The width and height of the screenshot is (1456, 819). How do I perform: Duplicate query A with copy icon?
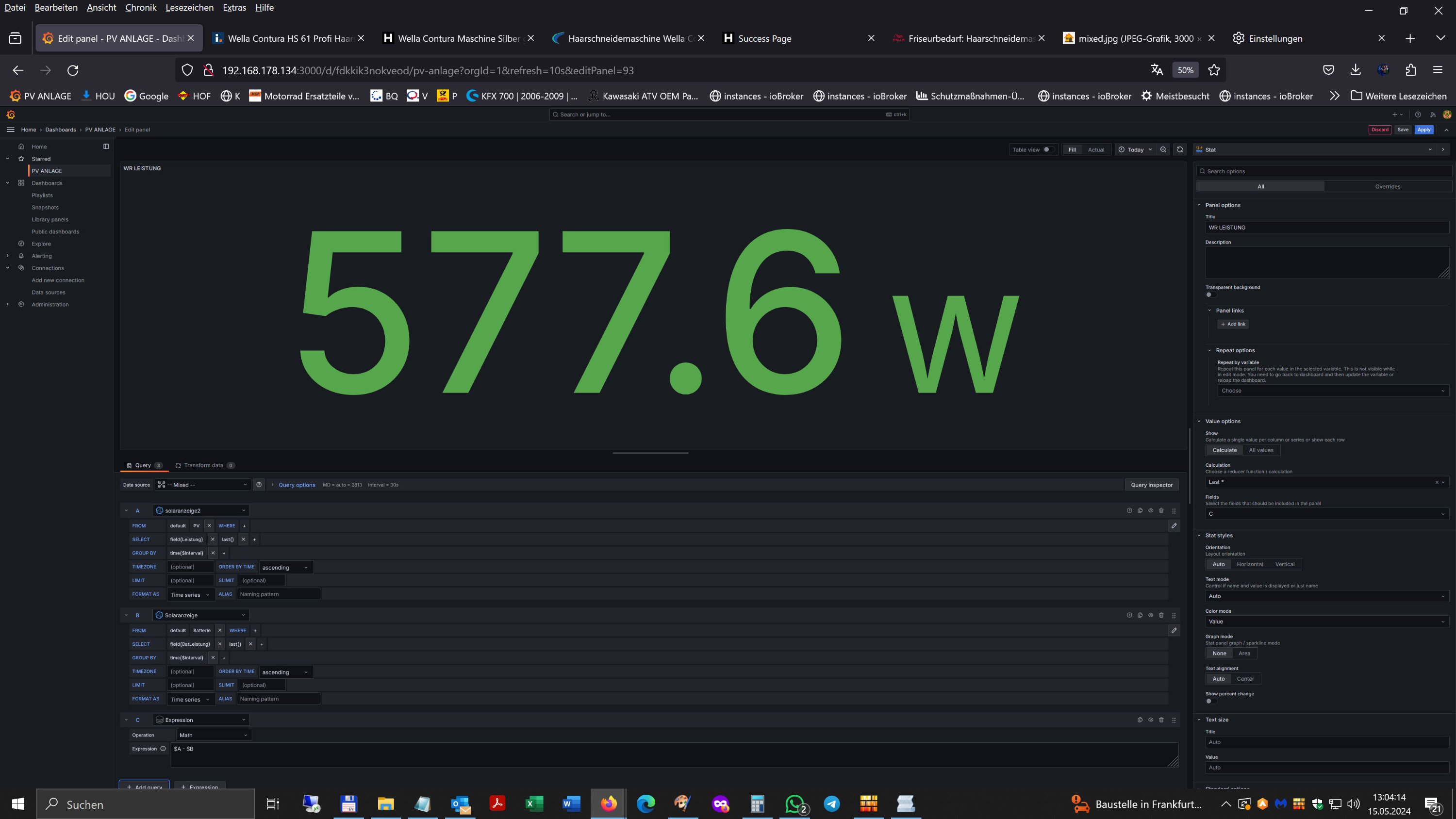1140,510
